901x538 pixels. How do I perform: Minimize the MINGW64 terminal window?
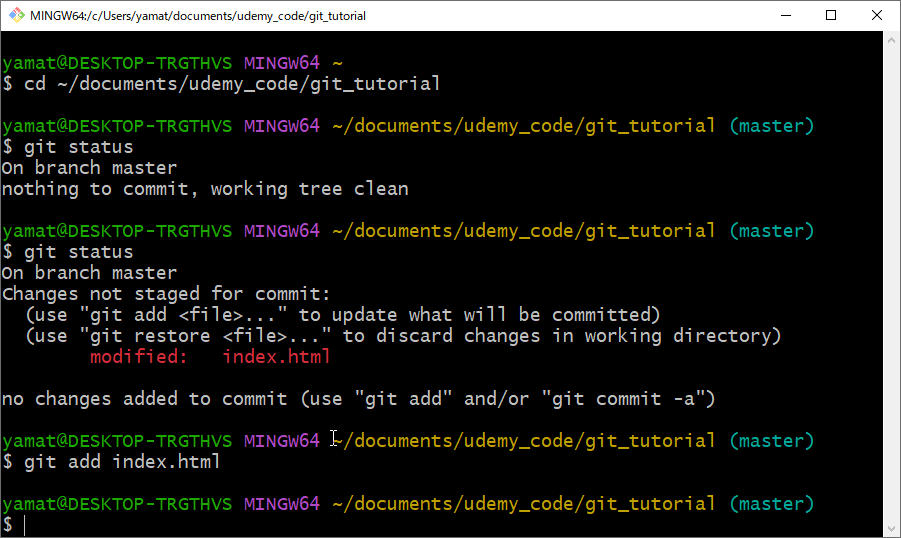point(786,16)
